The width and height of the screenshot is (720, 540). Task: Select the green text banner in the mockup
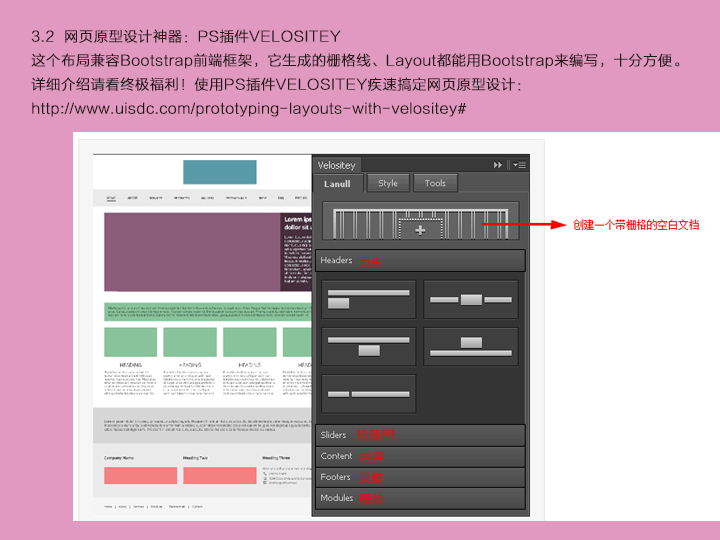point(208,311)
